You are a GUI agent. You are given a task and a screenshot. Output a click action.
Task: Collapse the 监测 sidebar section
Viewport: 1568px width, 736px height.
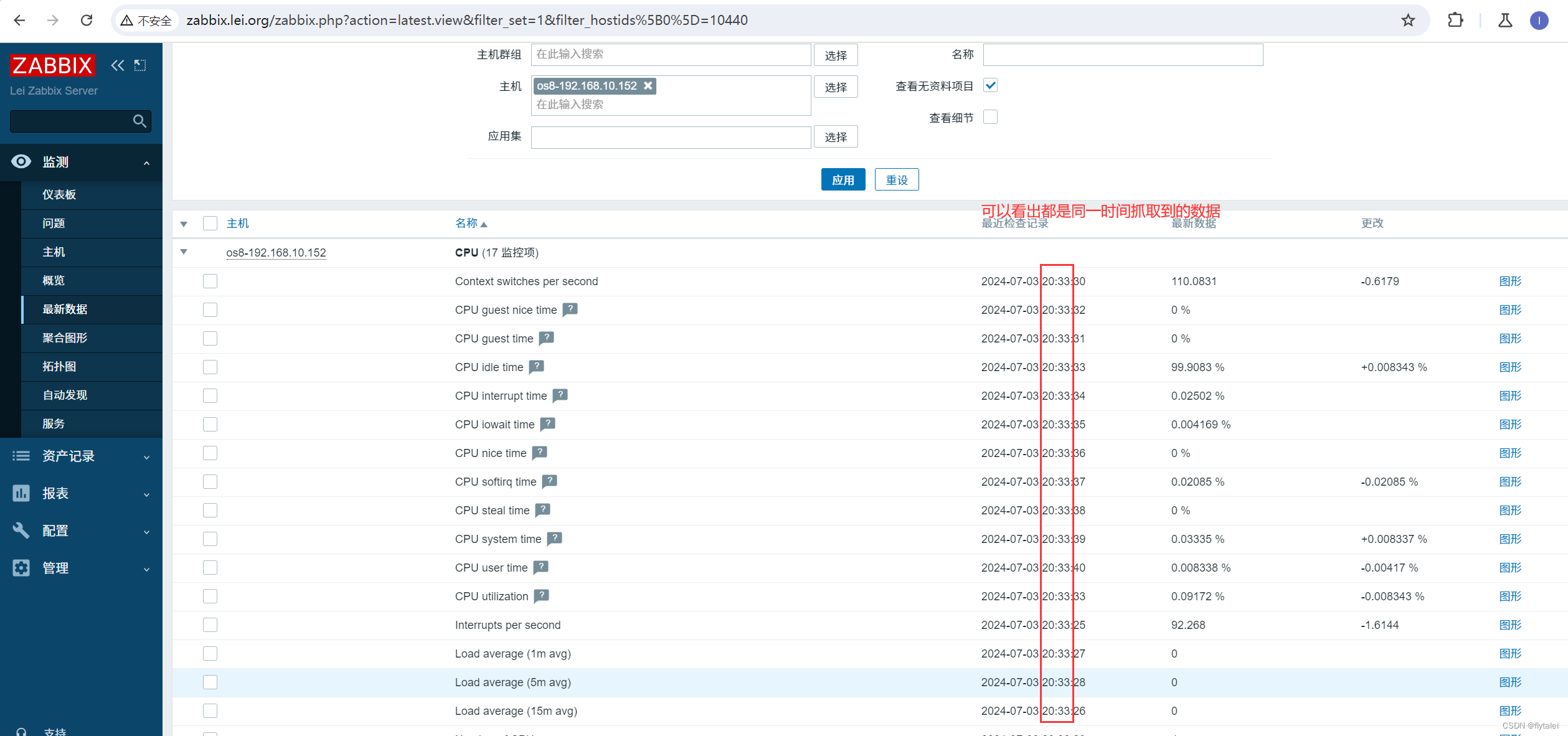(x=81, y=163)
